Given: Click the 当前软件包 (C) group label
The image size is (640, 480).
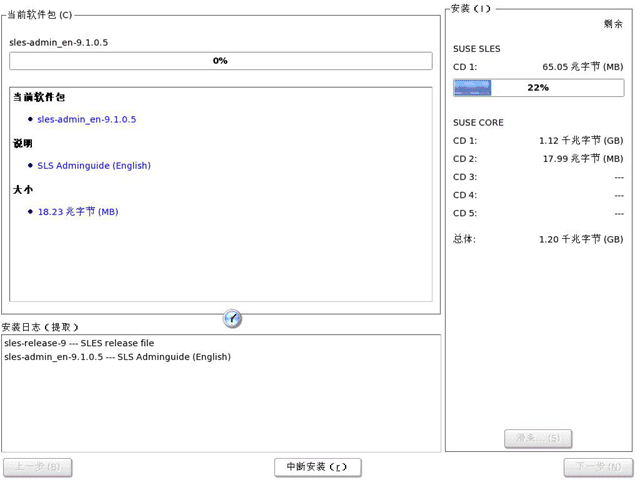Looking at the screenshot, I should coord(40,15).
